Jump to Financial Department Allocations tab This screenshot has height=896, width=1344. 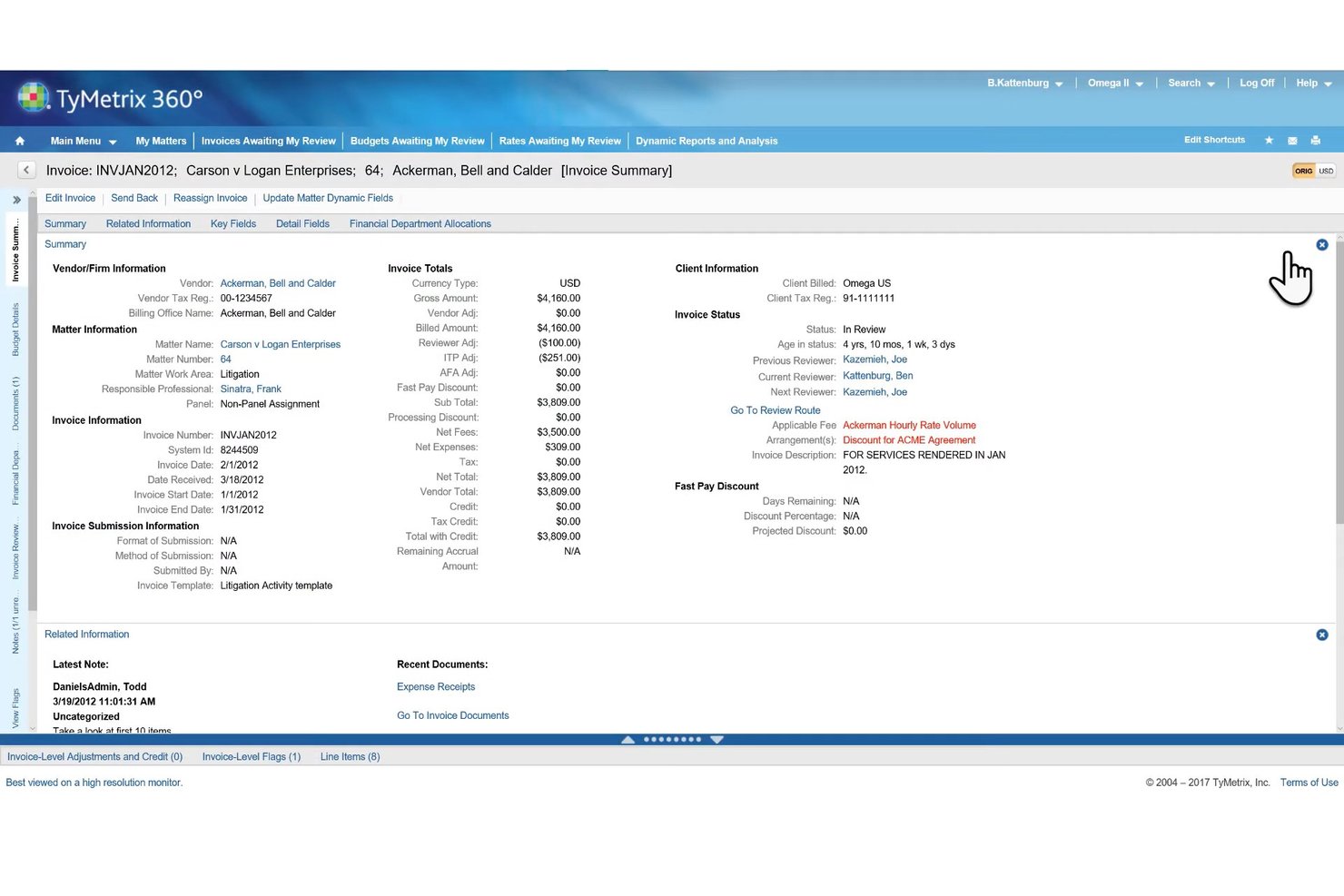point(420,224)
